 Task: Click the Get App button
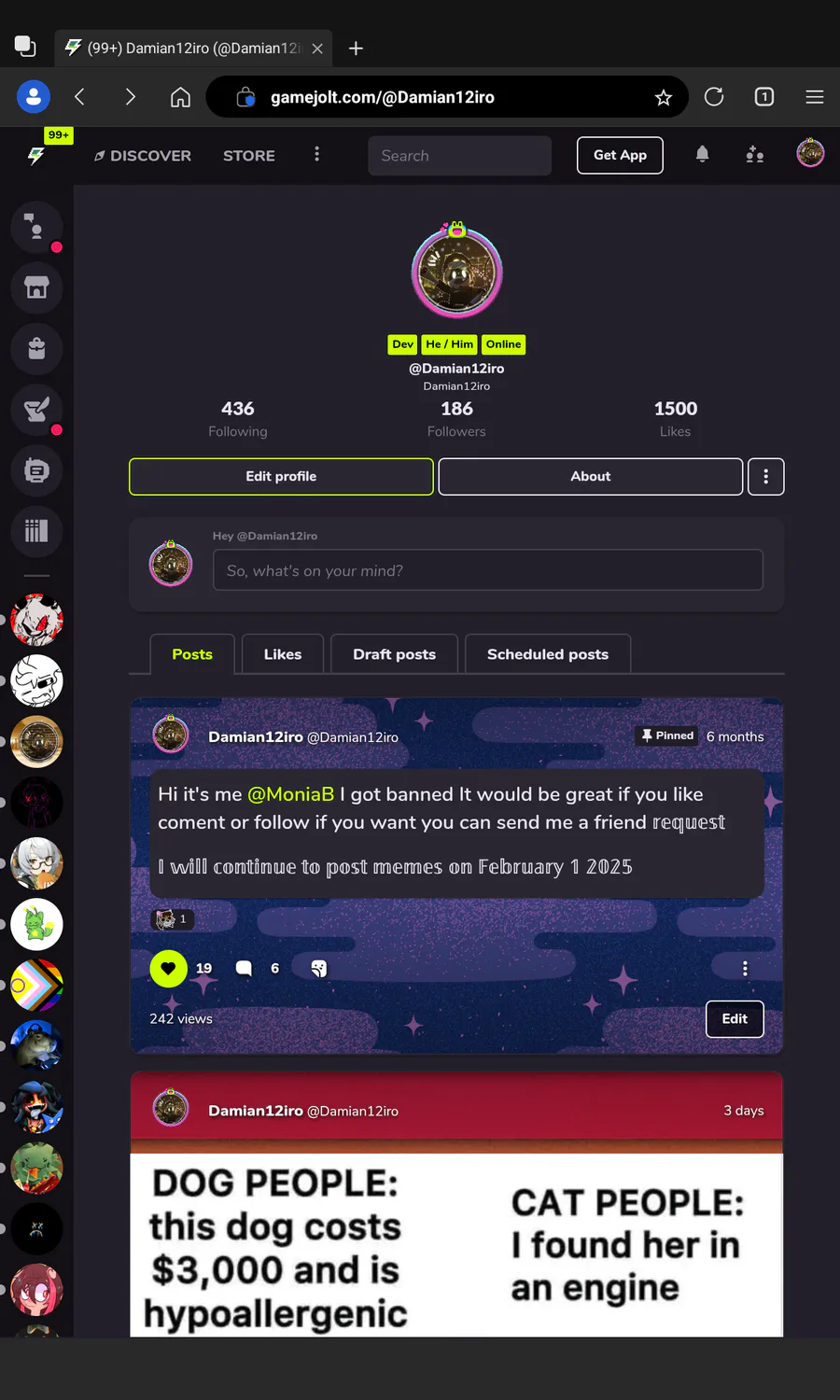(x=620, y=155)
